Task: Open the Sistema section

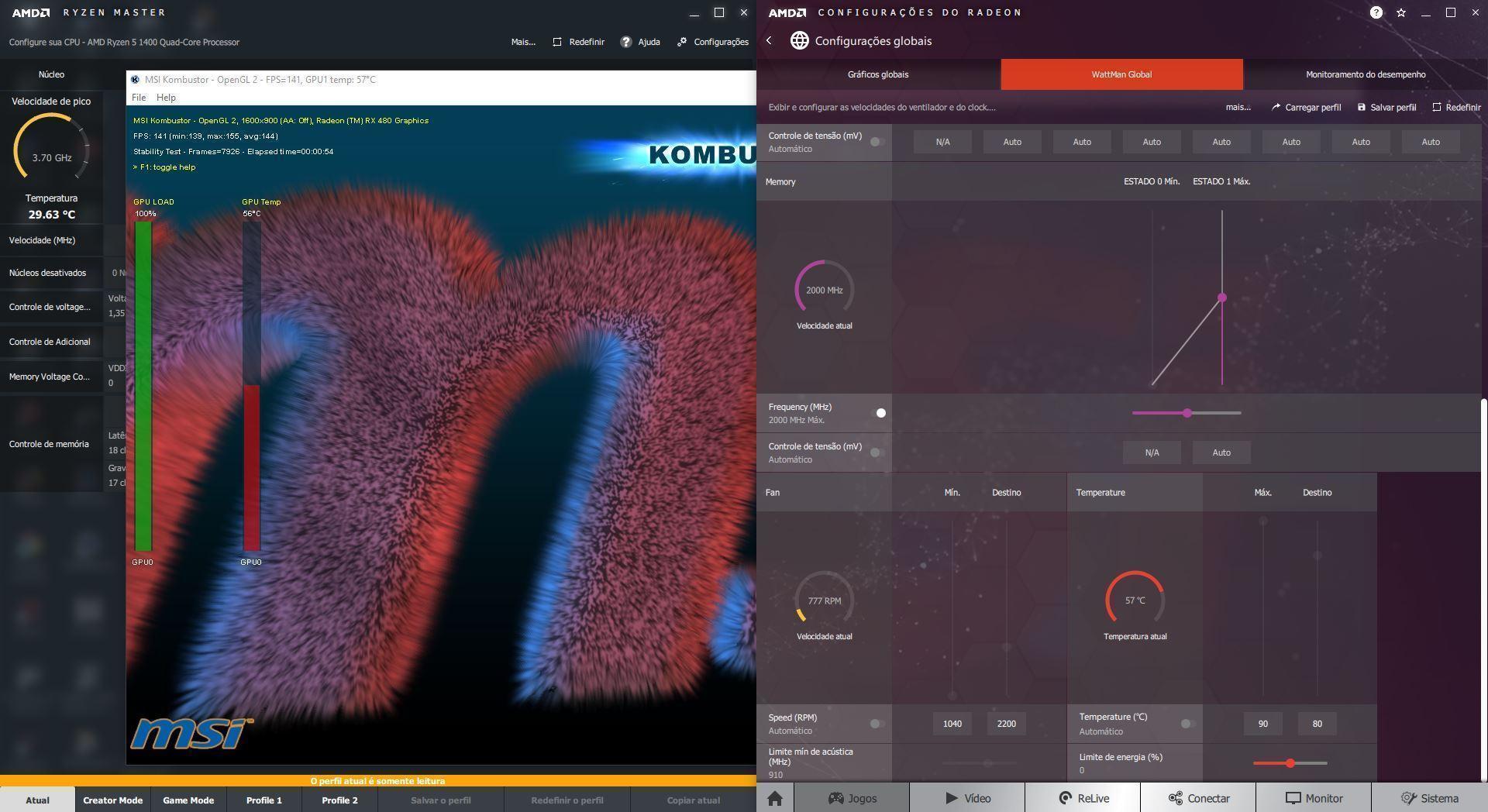Action: click(x=1429, y=798)
